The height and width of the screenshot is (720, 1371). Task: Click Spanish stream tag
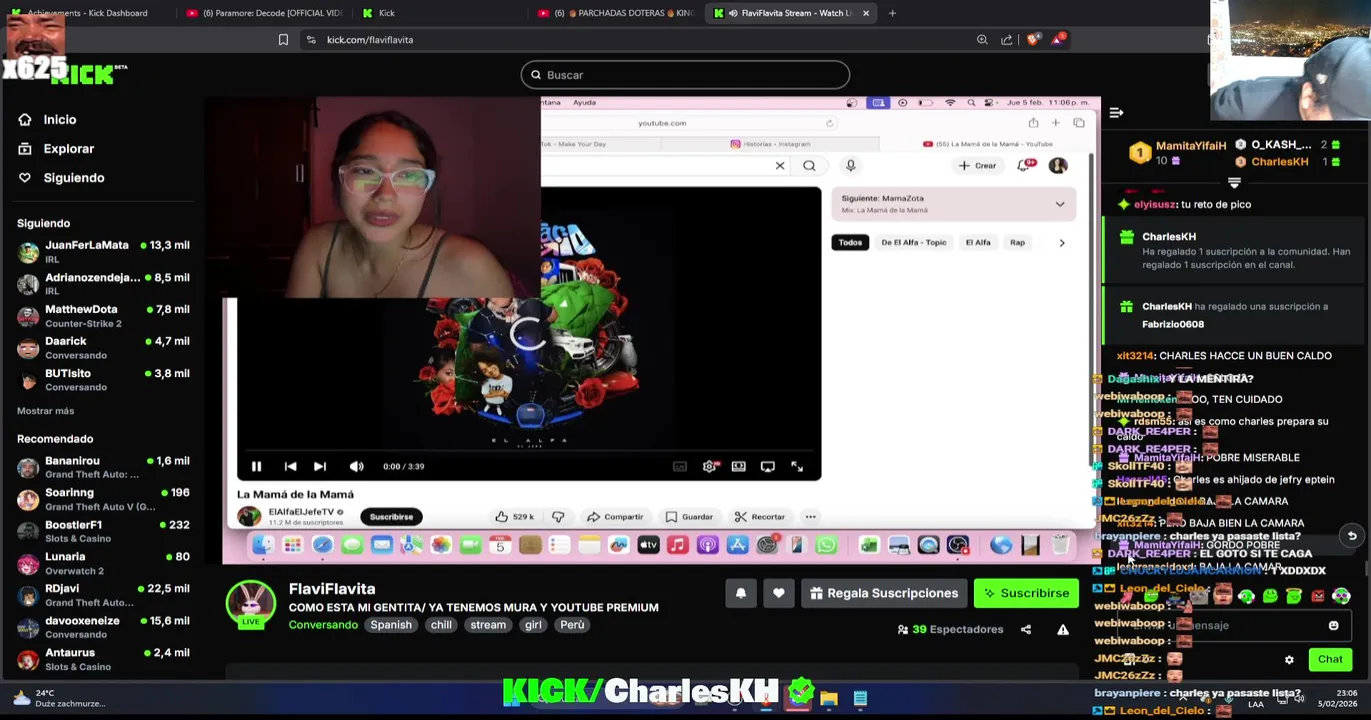point(391,624)
